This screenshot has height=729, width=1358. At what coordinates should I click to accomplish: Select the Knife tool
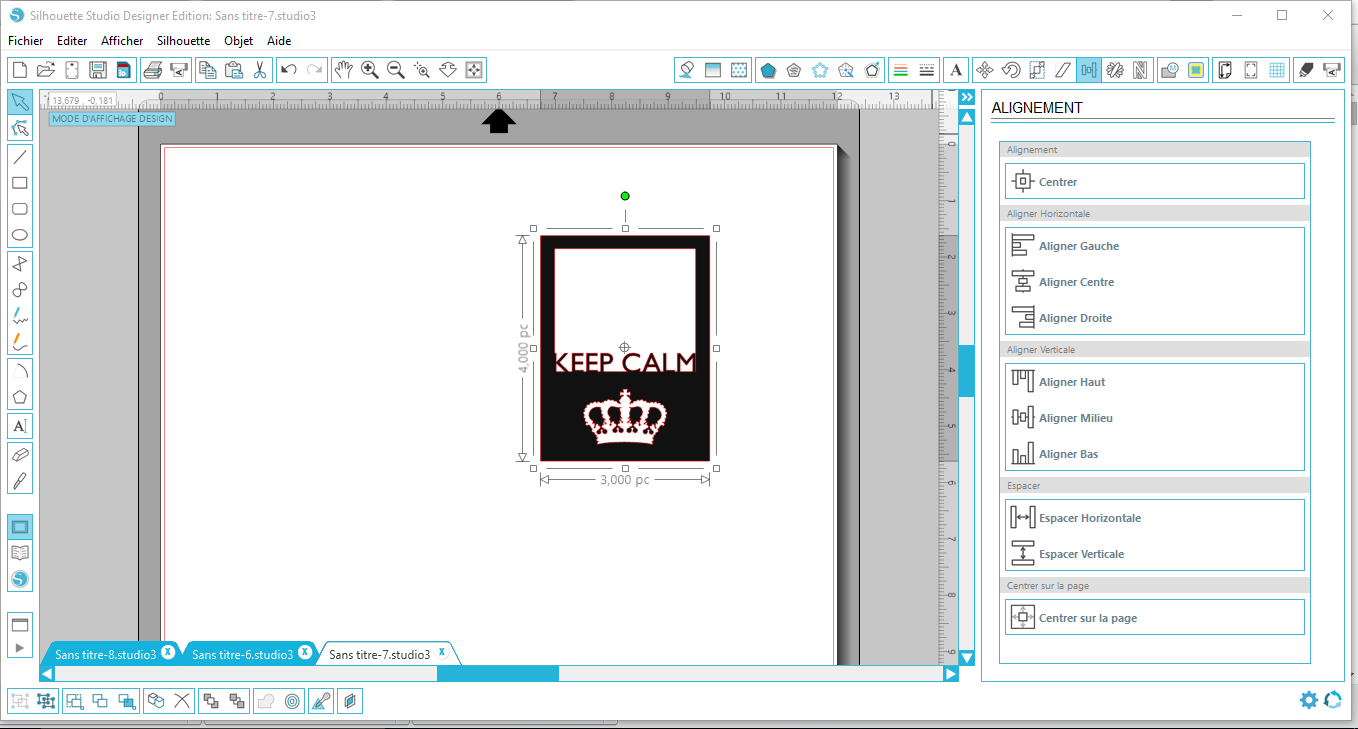pos(19,481)
